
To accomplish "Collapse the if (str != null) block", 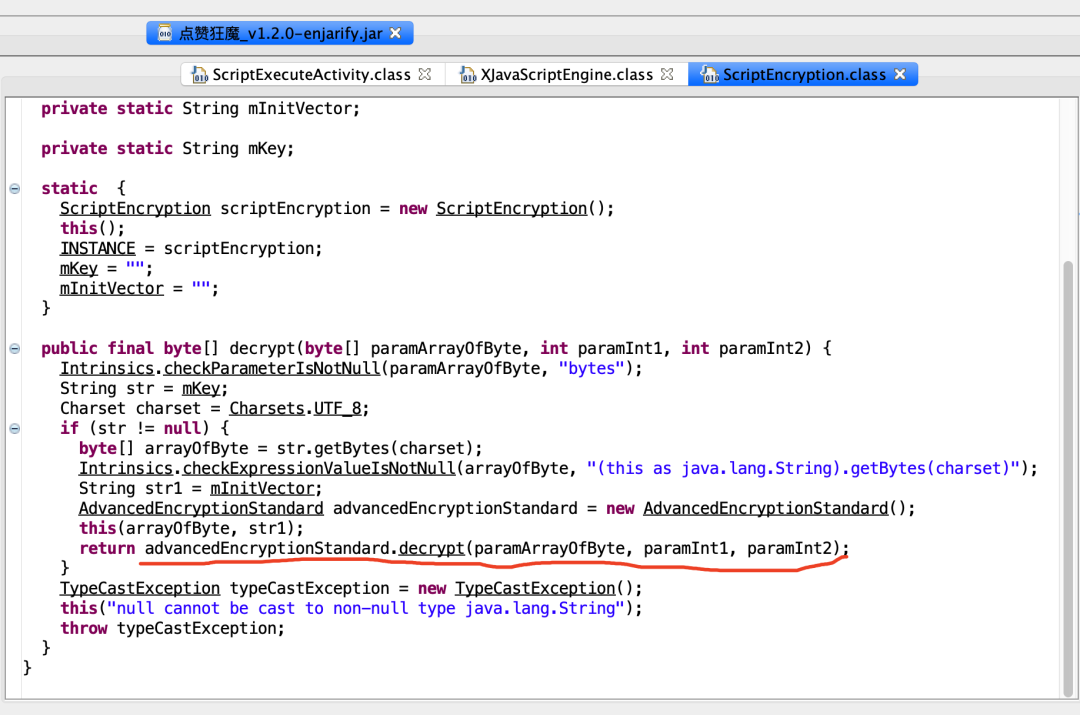I will [14, 428].
